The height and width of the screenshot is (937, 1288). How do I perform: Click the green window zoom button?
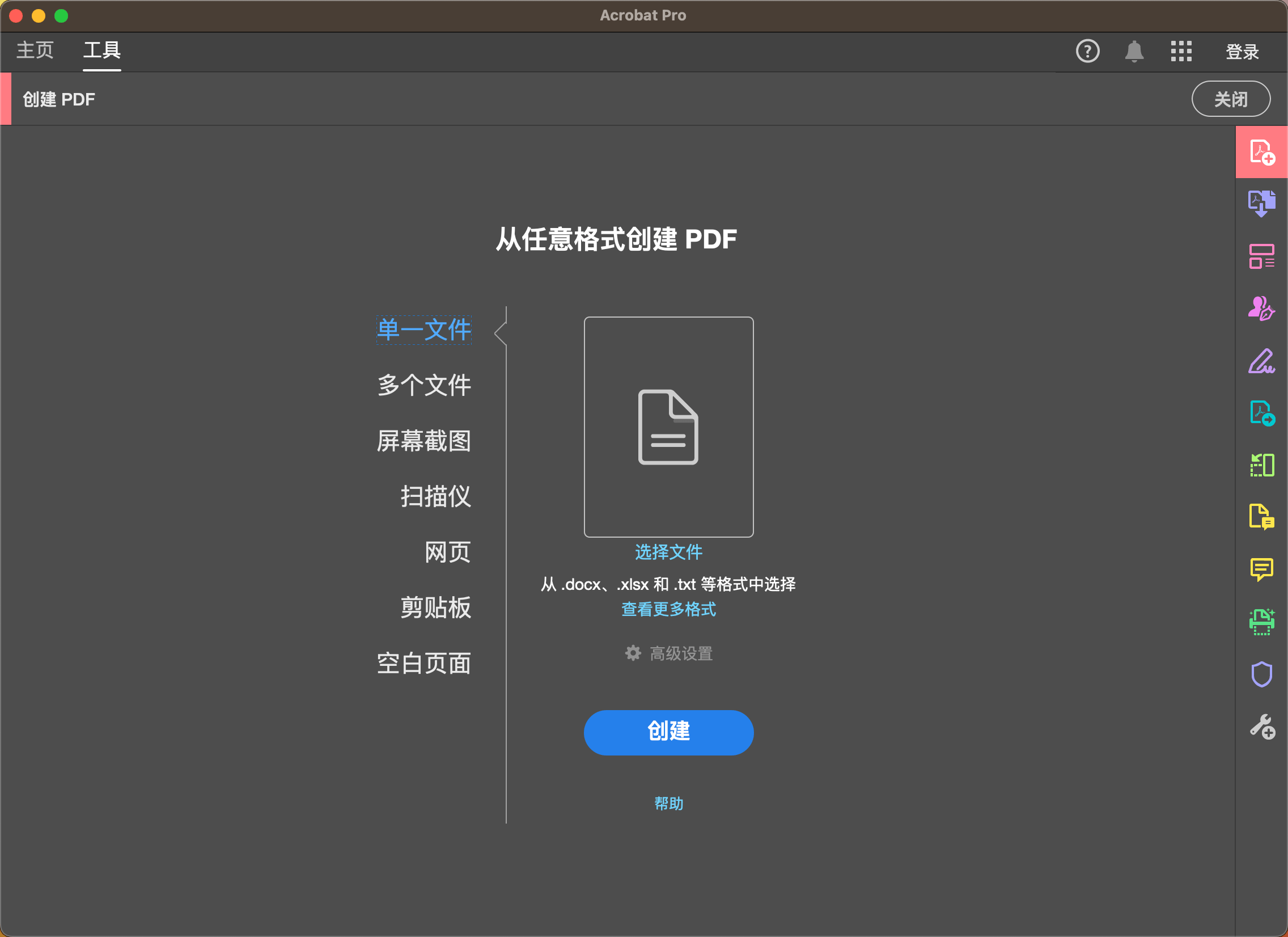point(61,16)
